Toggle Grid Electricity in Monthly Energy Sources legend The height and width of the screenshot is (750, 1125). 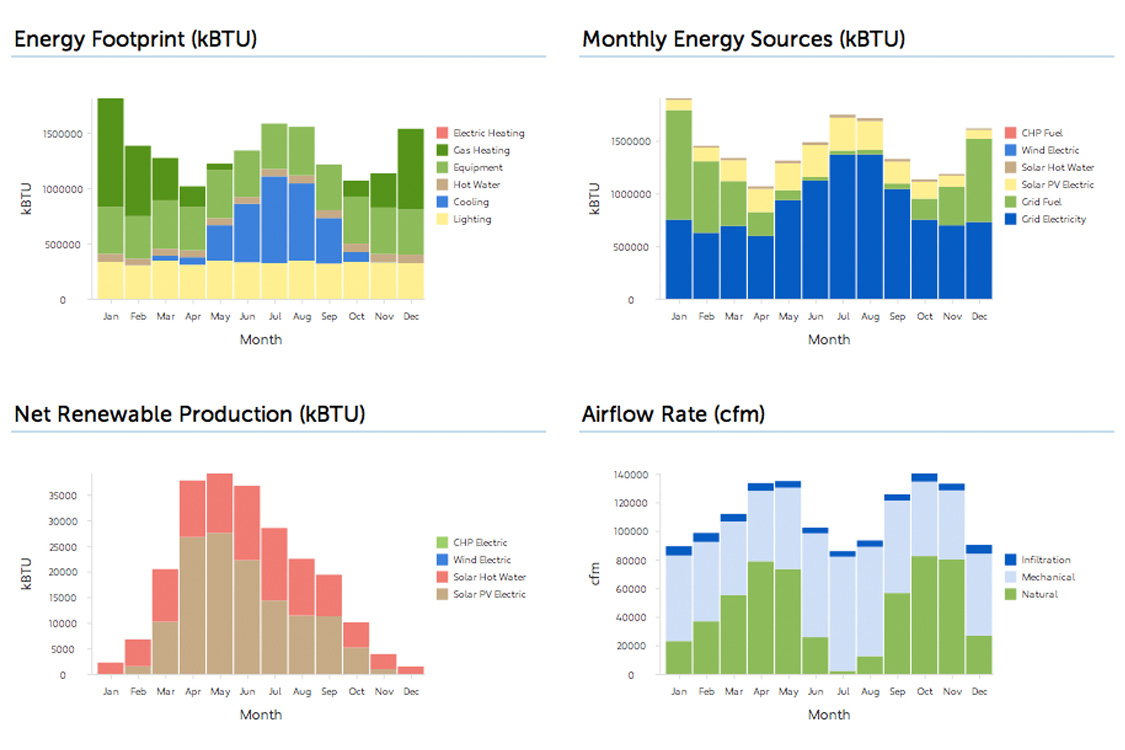1053,219
